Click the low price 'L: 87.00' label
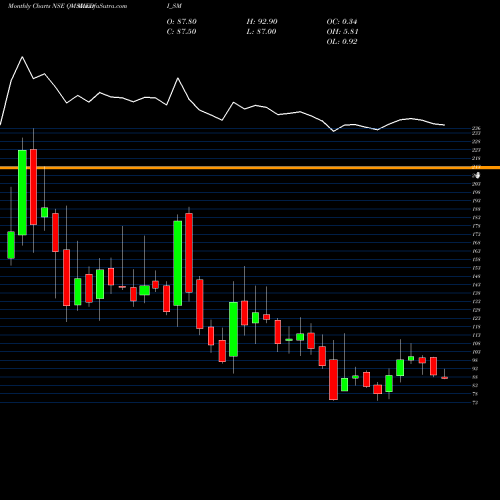Image resolution: width=500 pixels, height=500 pixels. (261, 32)
